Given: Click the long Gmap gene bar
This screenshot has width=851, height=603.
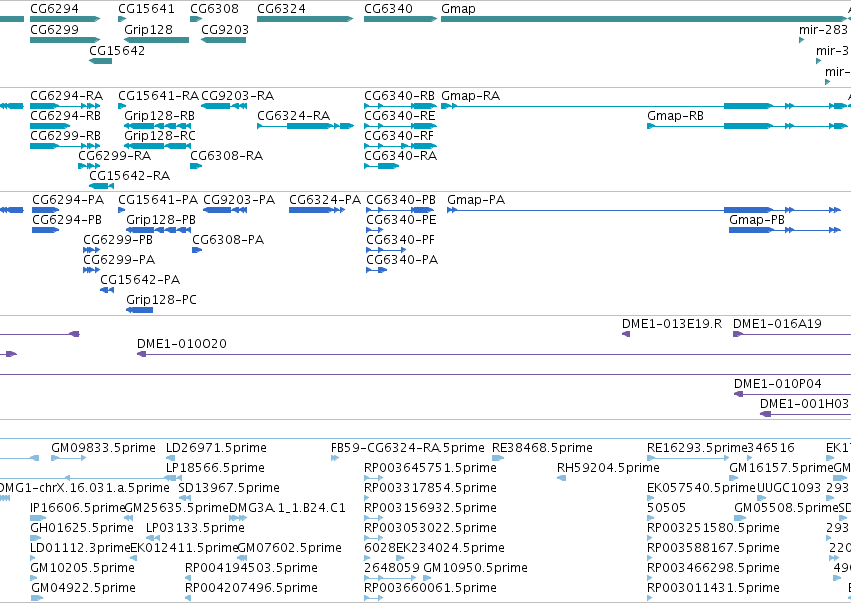Looking at the screenshot, I should click(x=644, y=19).
